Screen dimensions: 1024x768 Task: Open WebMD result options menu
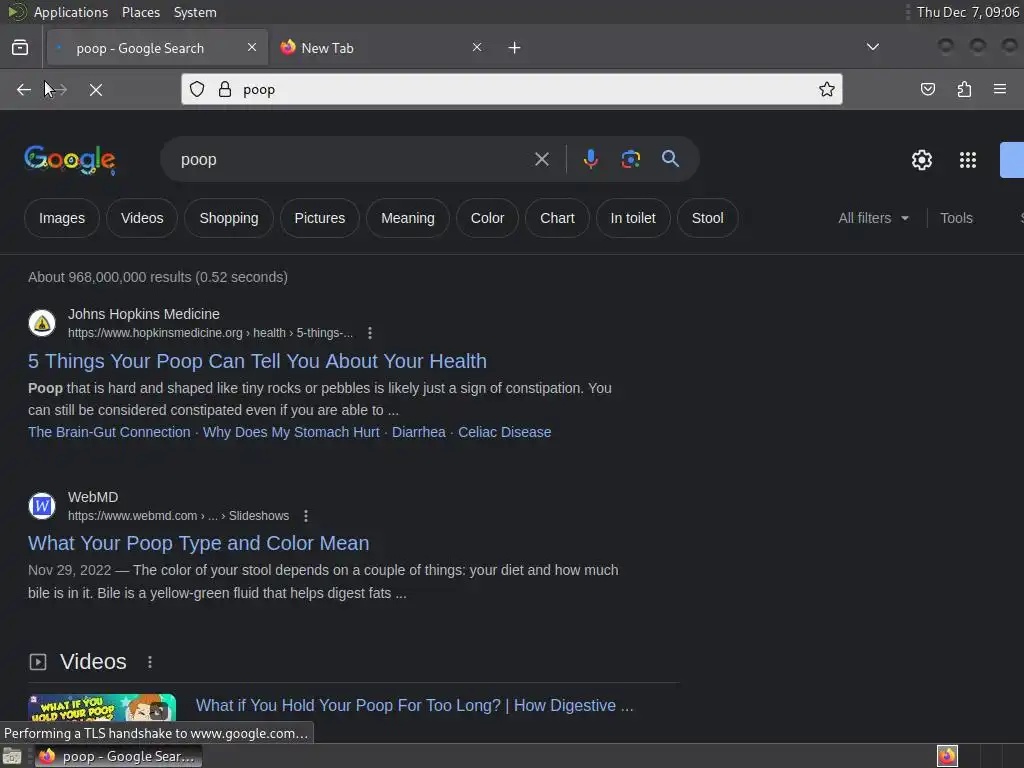point(306,516)
